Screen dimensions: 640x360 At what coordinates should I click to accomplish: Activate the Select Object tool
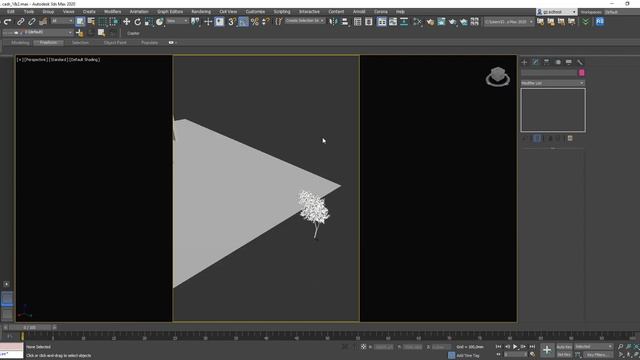[x=80, y=22]
